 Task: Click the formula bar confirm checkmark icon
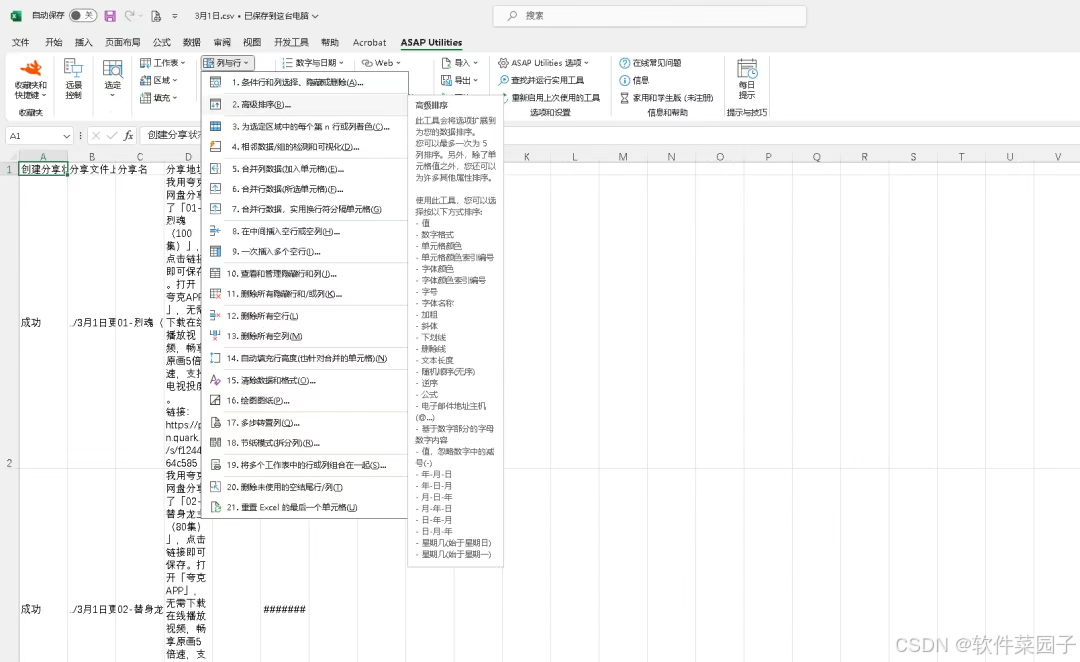click(112, 136)
